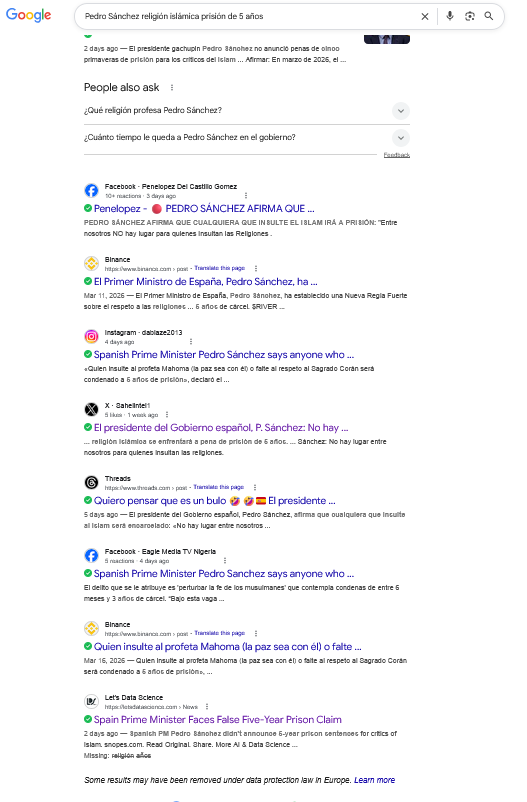Screen dimensions: 527x802
Task: Click the Feedback link
Action: [397, 155]
